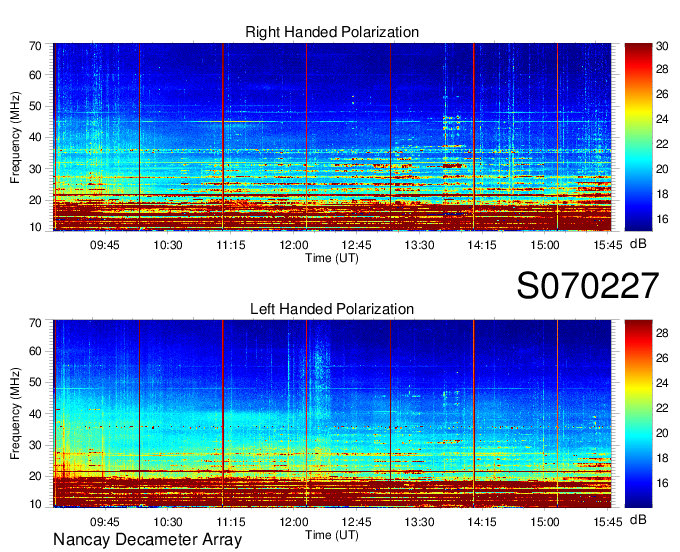Click '10' on Left Handed frequency axis
The height and width of the screenshot is (552, 680).
point(36,504)
